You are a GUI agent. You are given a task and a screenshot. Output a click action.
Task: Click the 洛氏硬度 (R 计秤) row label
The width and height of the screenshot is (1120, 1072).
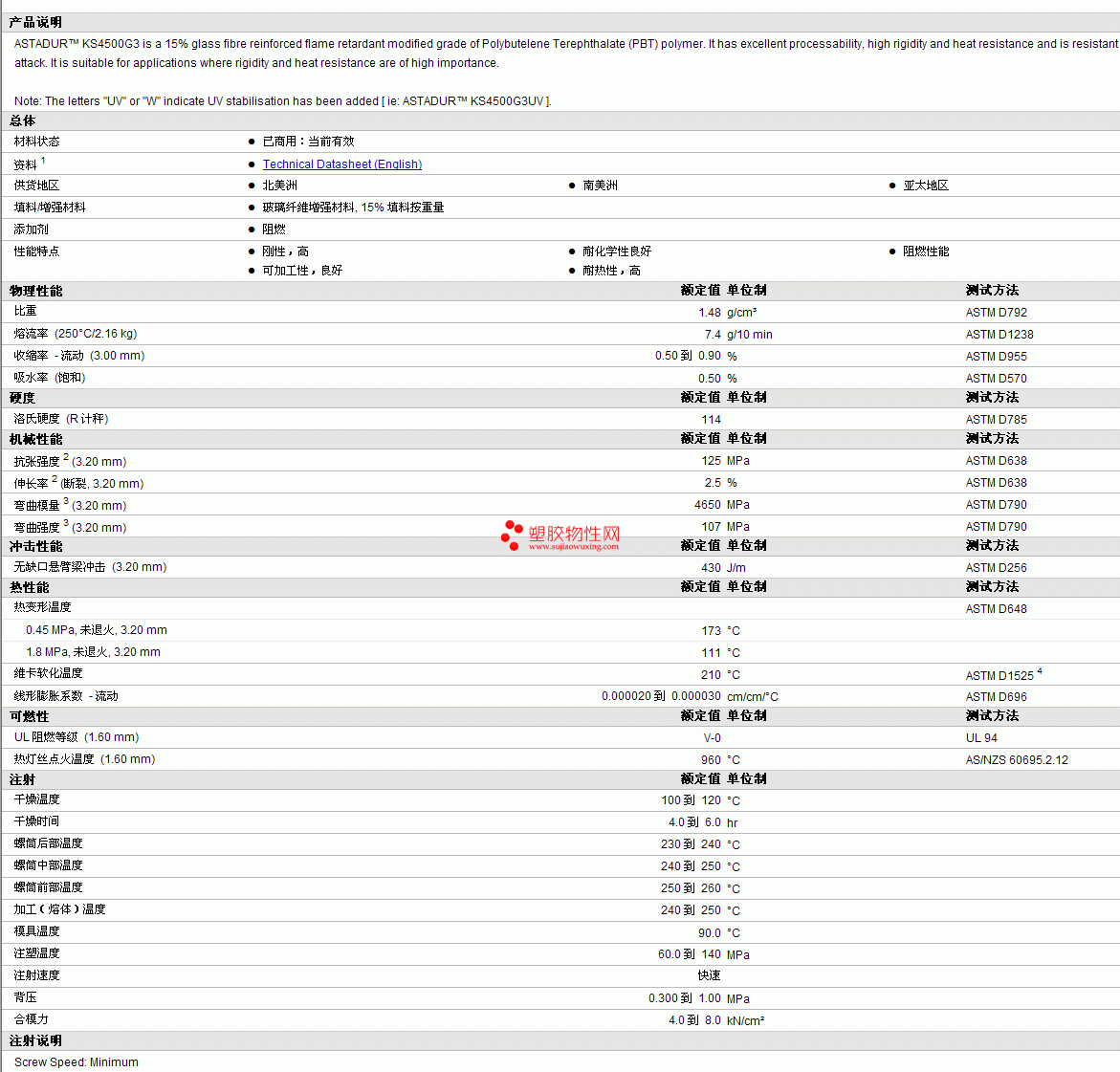tap(61, 419)
